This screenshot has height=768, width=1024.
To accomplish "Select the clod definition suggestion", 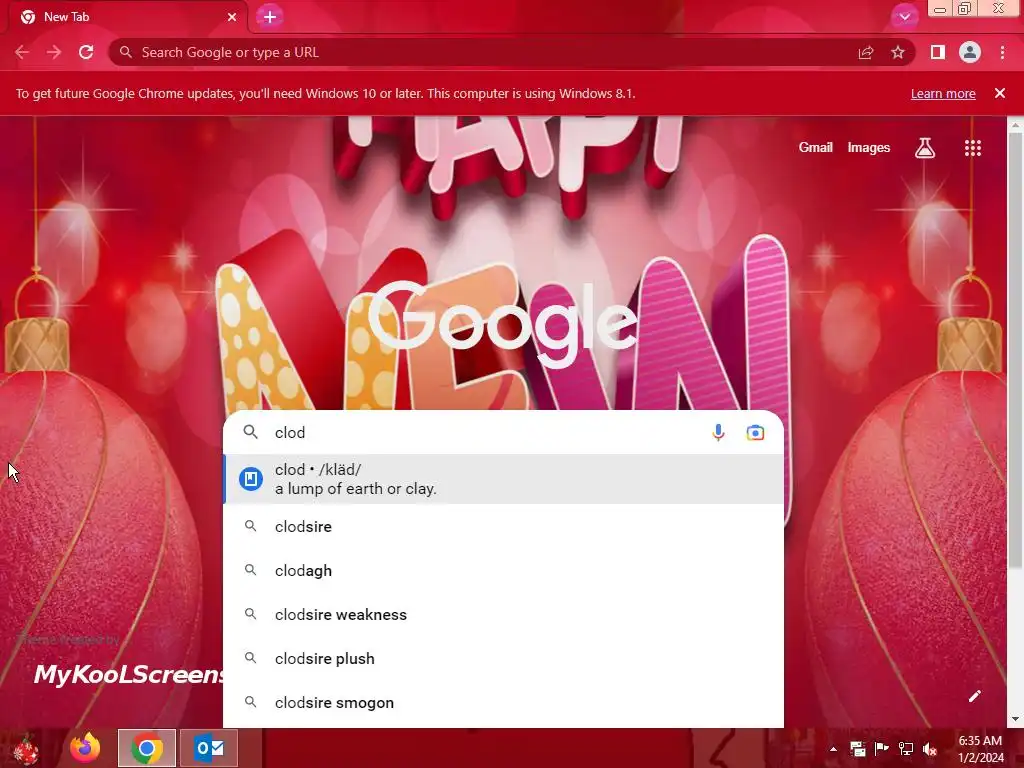I will (504, 479).
